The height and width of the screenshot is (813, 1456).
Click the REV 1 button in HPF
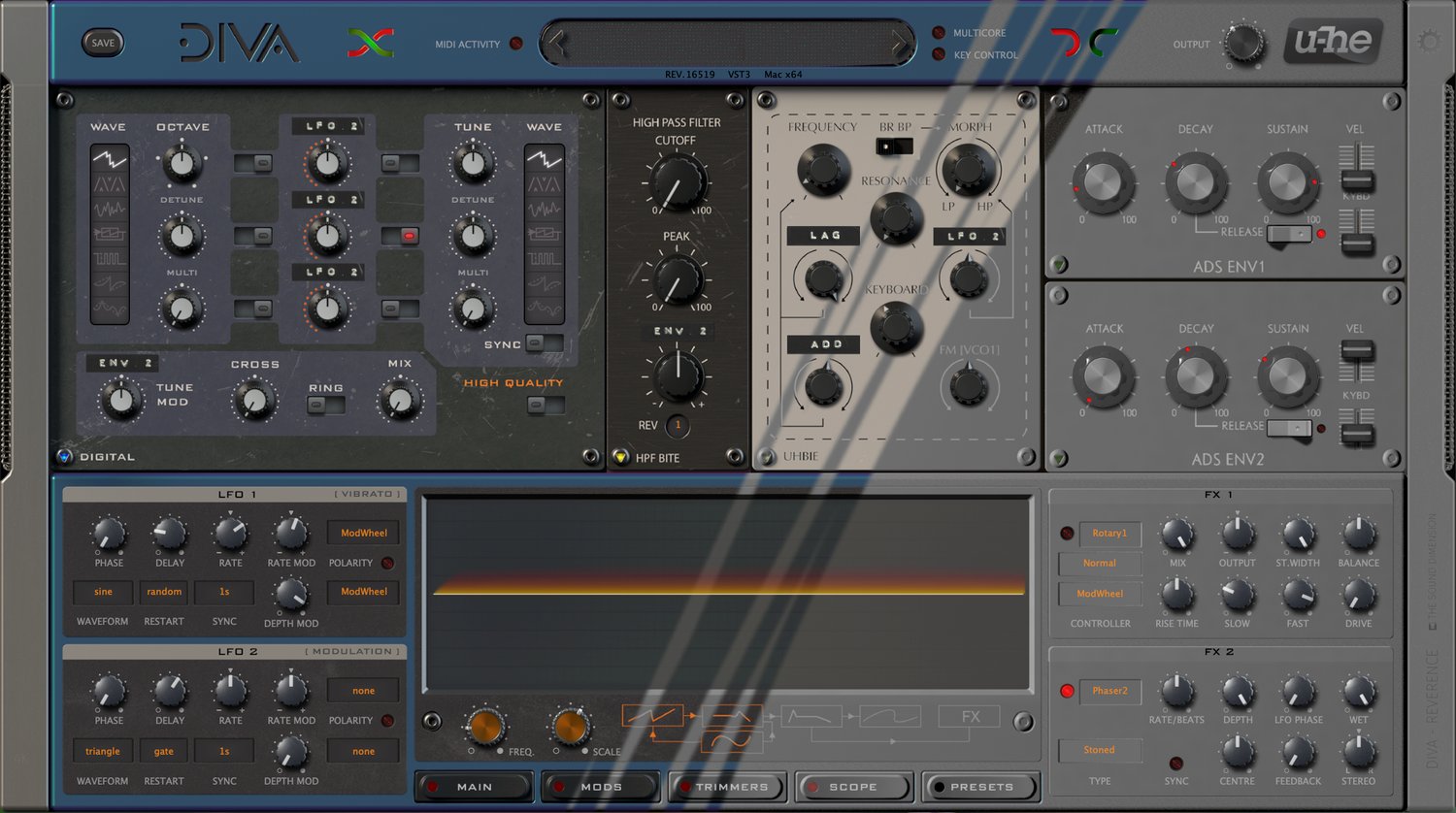tap(678, 426)
